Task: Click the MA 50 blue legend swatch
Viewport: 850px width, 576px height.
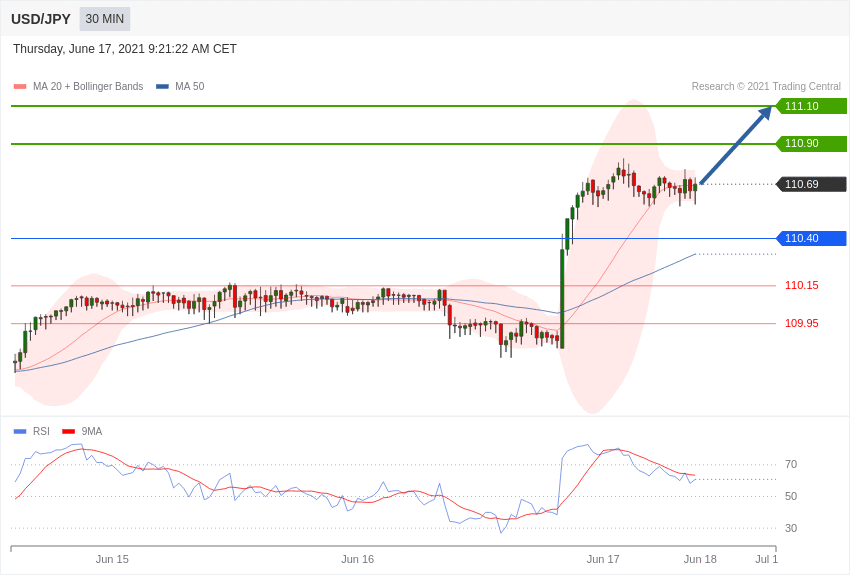Action: (163, 87)
